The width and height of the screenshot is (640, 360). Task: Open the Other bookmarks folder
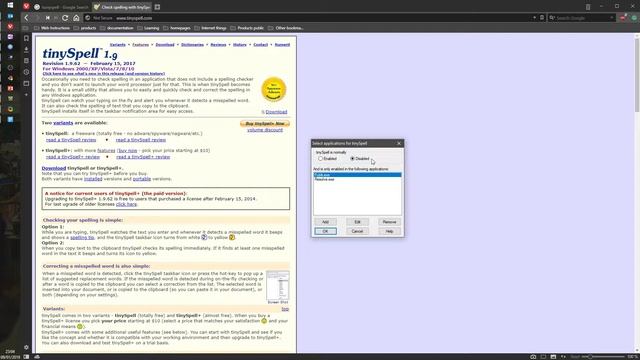click(x=285, y=28)
